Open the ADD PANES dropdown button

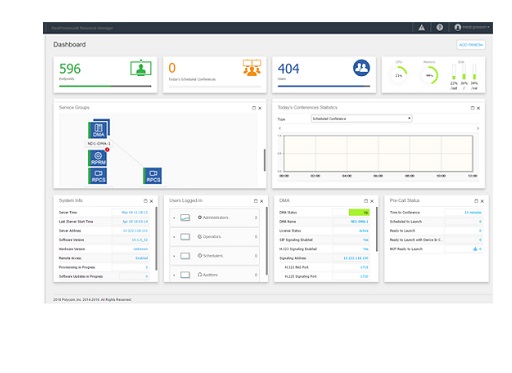(x=471, y=45)
